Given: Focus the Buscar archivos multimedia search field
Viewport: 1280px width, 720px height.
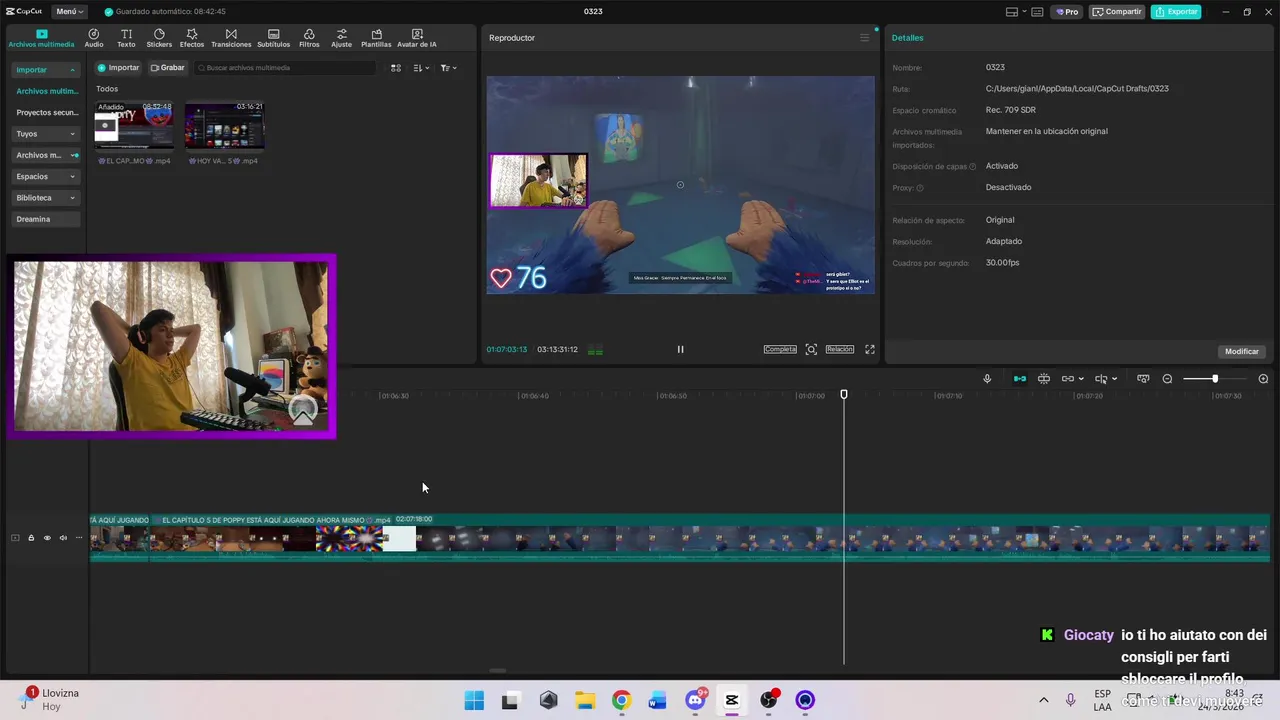Looking at the screenshot, I should [285, 68].
